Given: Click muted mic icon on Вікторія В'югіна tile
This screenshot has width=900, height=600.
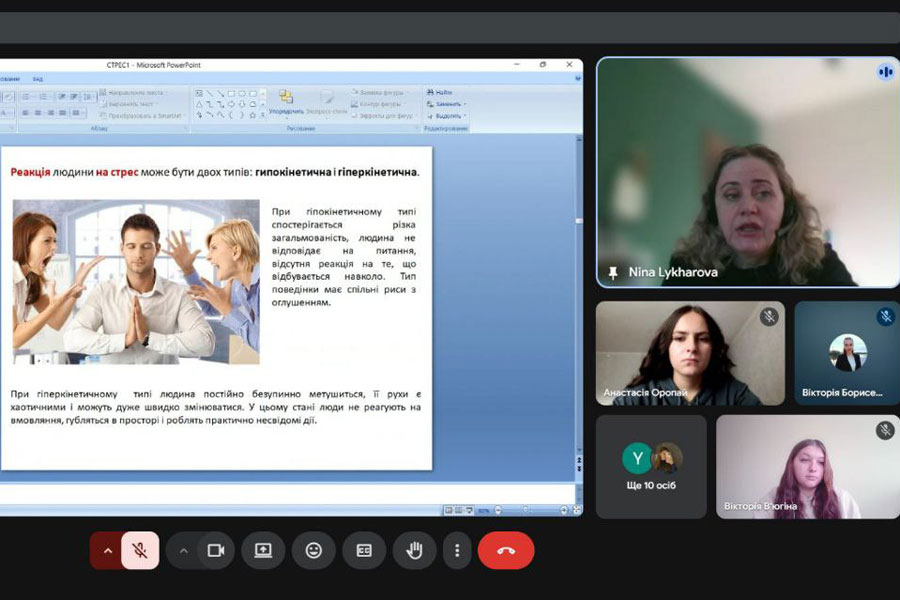Looking at the screenshot, I should (885, 430).
